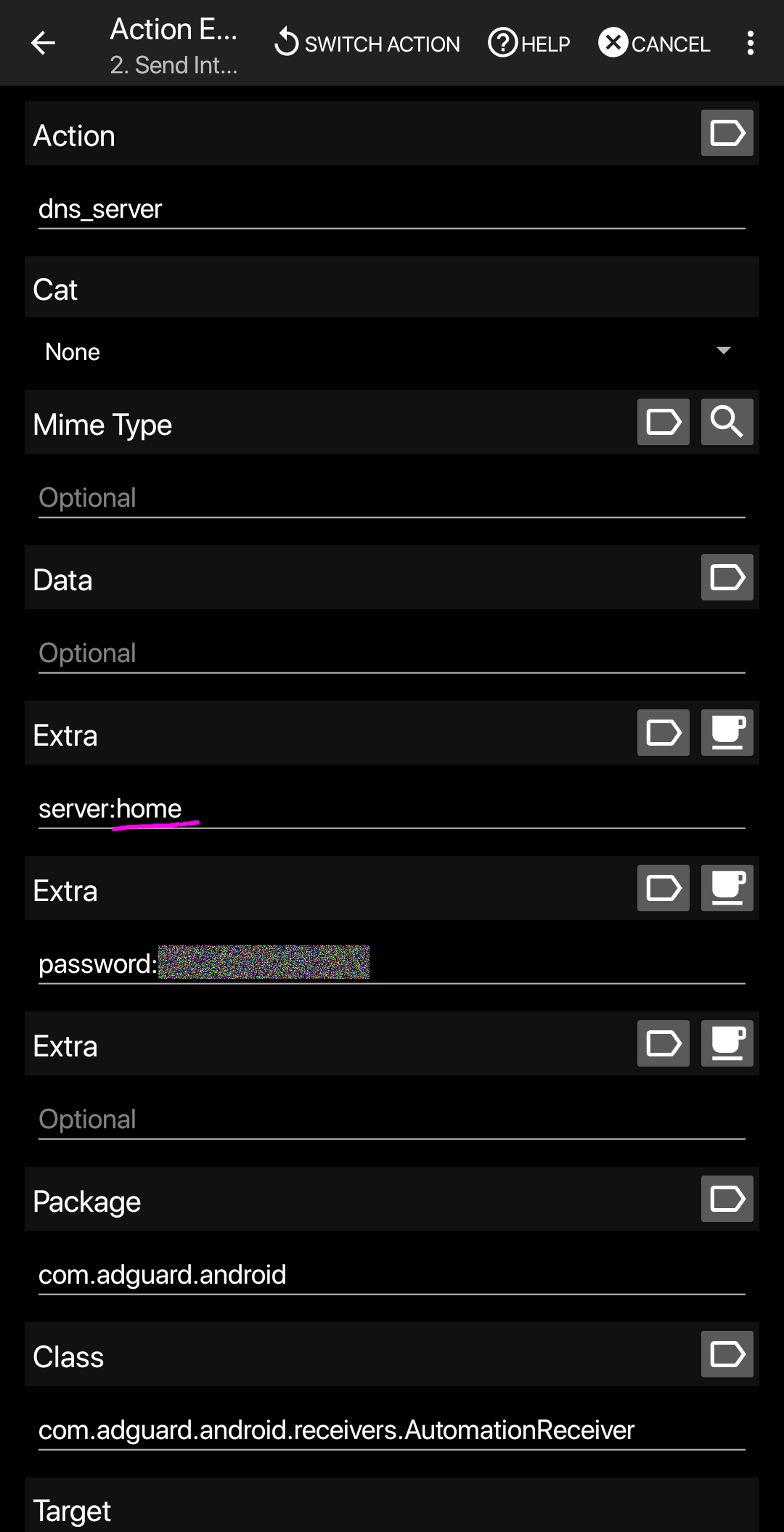
Task: Open the overflow menu
Action: click(x=751, y=43)
